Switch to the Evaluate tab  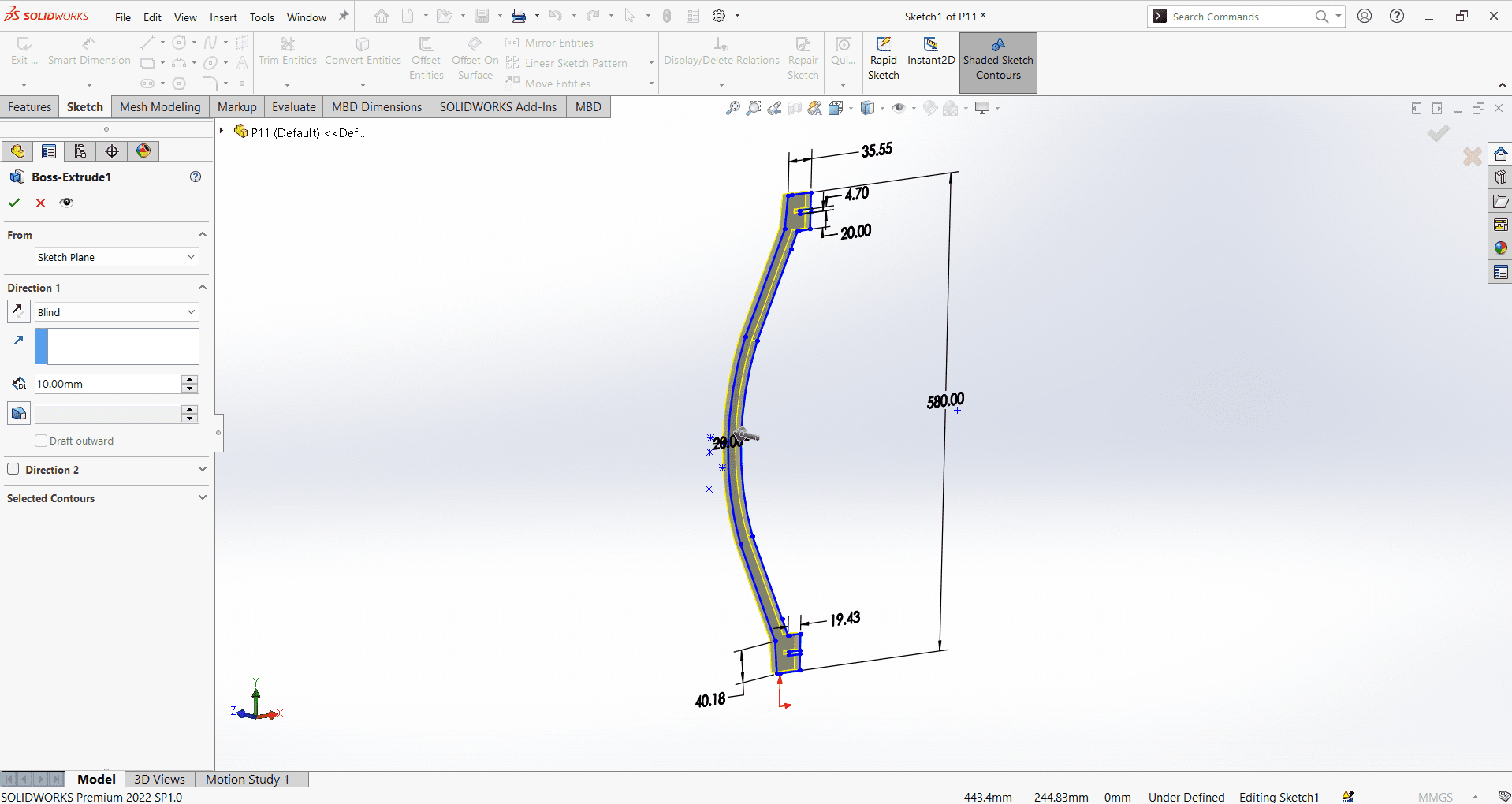[x=294, y=107]
